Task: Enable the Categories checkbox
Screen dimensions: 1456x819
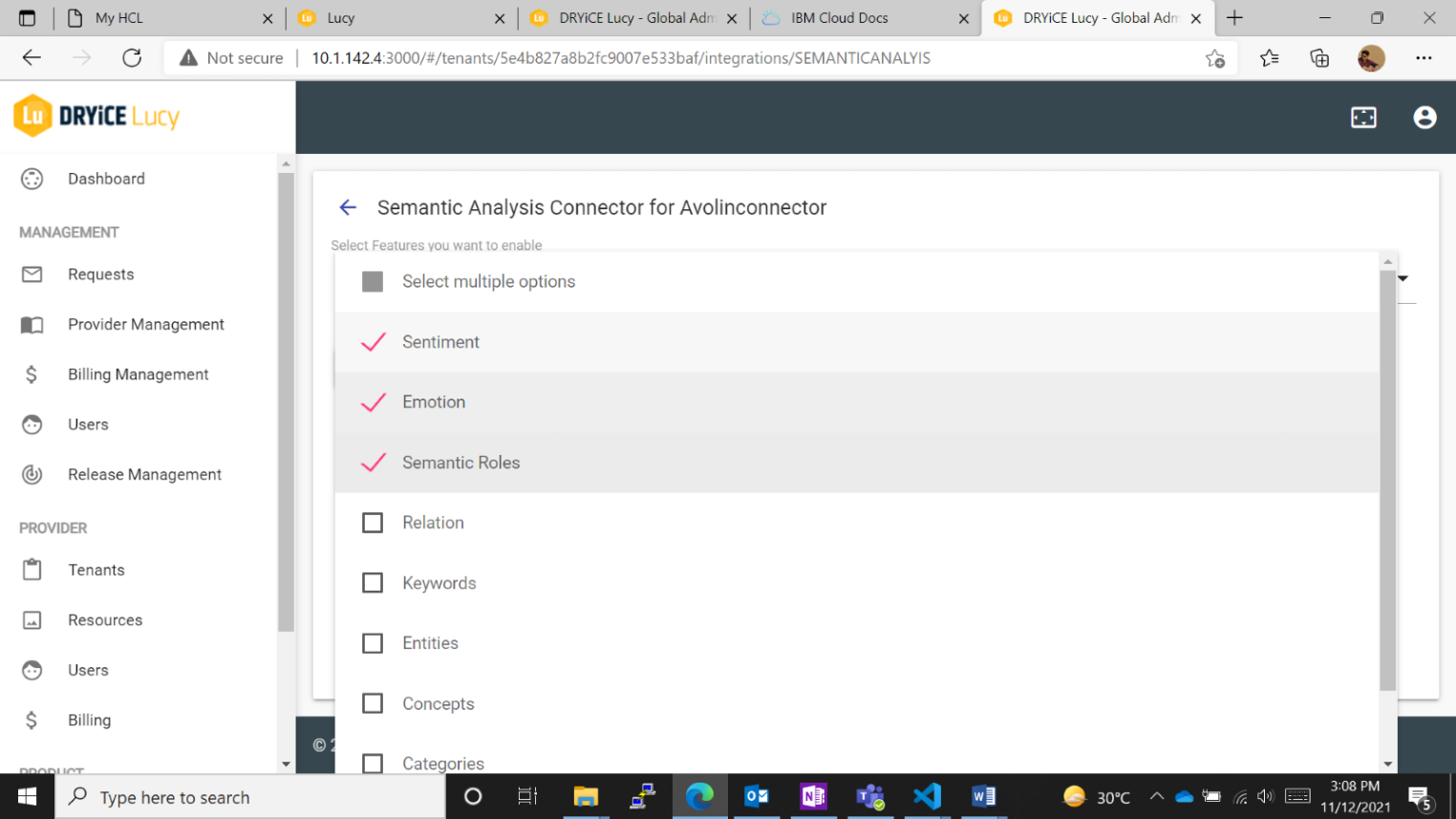Action: click(x=373, y=764)
